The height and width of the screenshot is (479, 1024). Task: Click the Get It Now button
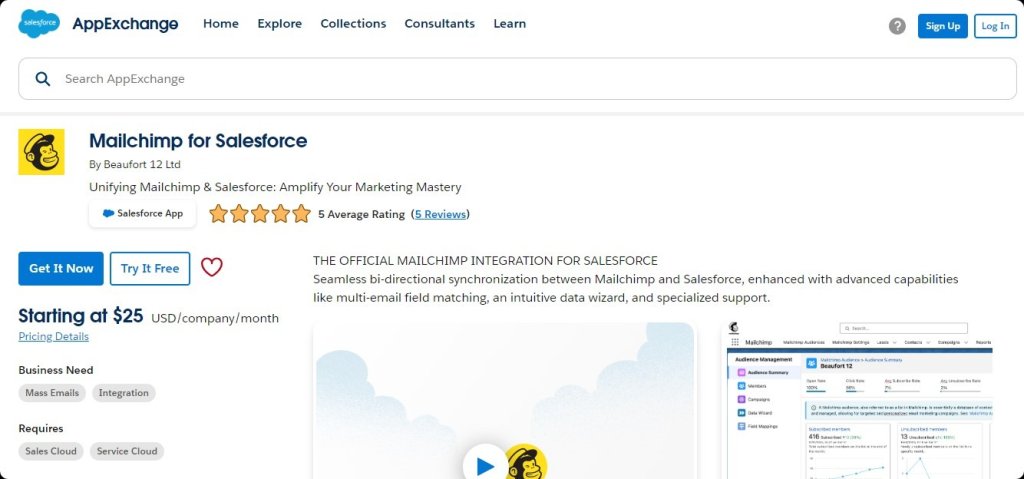coord(61,269)
